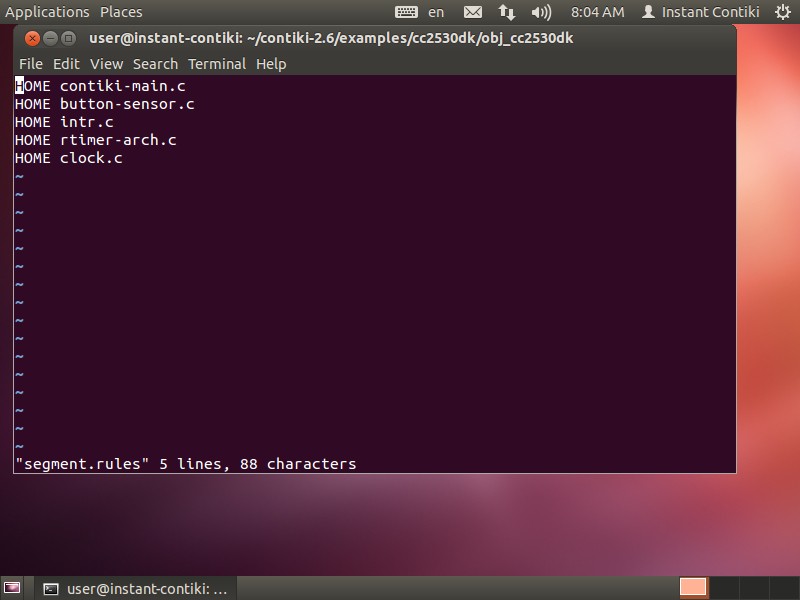Minimize the terminal window
Screen dimensions: 800x600
click(50, 38)
